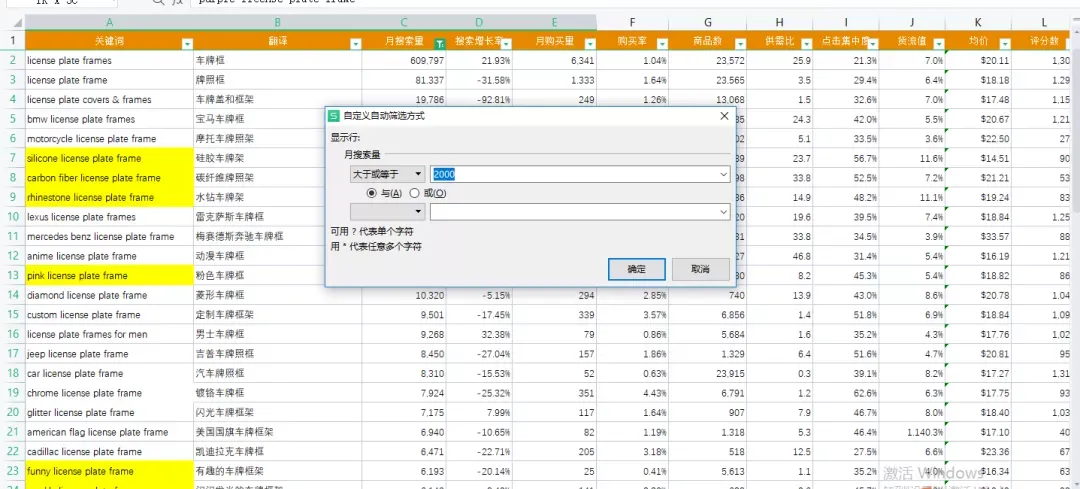Close the 自定义自动筛选方式 dialog
Image resolution: width=1080 pixels, height=489 pixels.
(724, 116)
